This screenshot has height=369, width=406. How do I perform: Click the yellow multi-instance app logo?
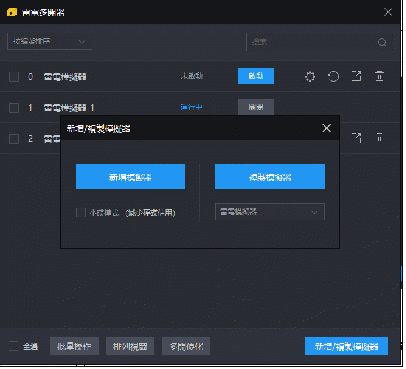[12, 12]
